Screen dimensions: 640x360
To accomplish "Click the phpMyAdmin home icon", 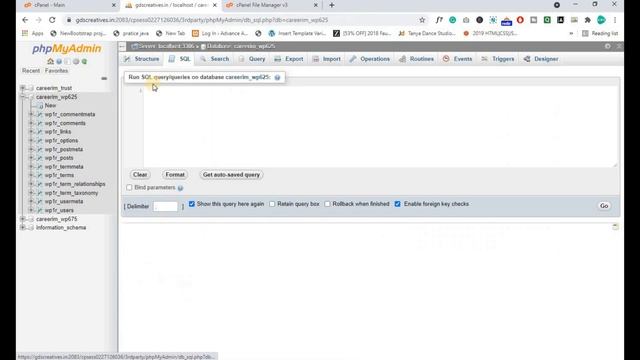I will coord(51,61).
